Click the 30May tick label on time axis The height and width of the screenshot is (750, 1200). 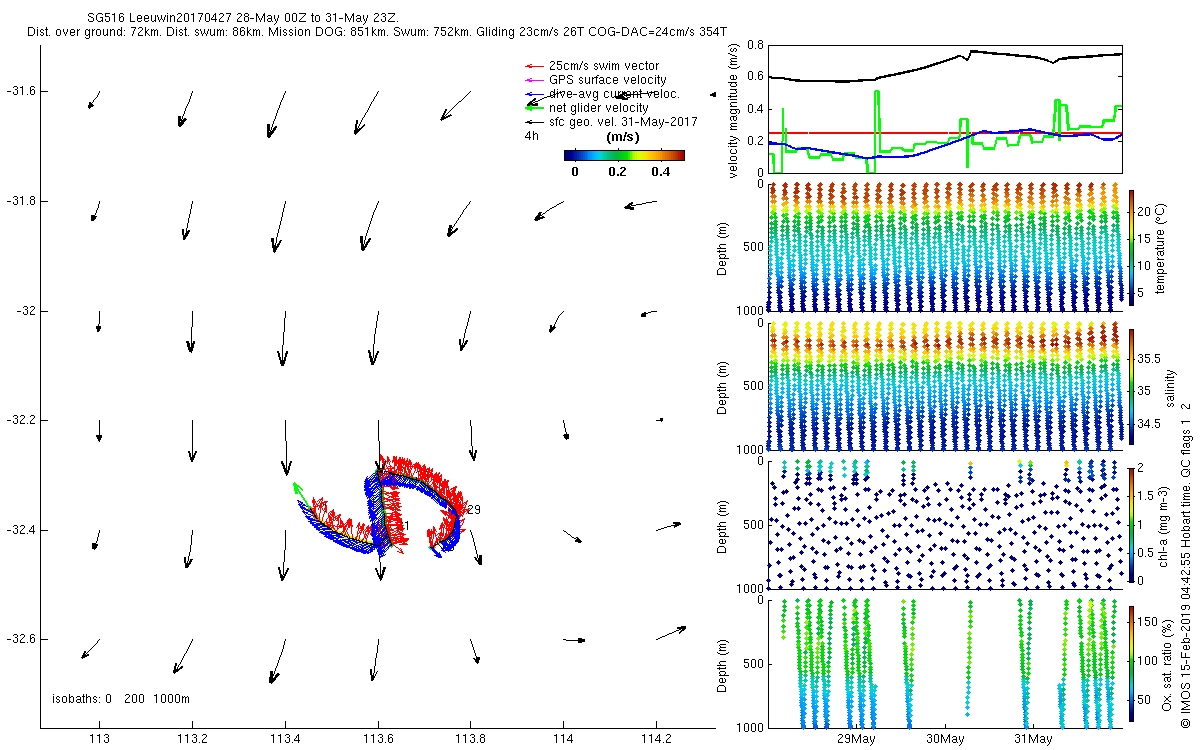(945, 740)
